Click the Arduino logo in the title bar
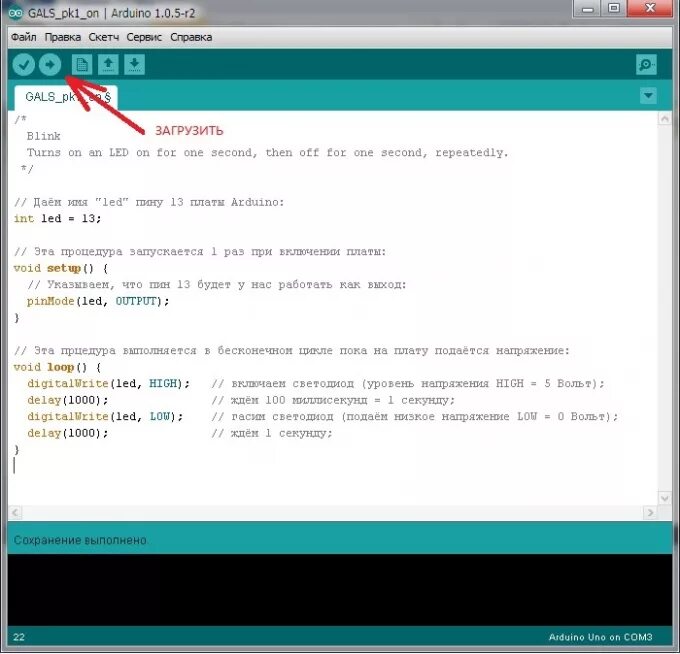The image size is (680, 654). pos(16,13)
